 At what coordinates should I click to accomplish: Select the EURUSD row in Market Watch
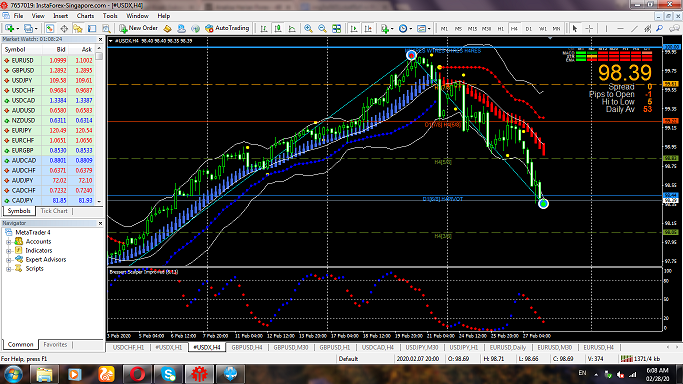pos(48,61)
